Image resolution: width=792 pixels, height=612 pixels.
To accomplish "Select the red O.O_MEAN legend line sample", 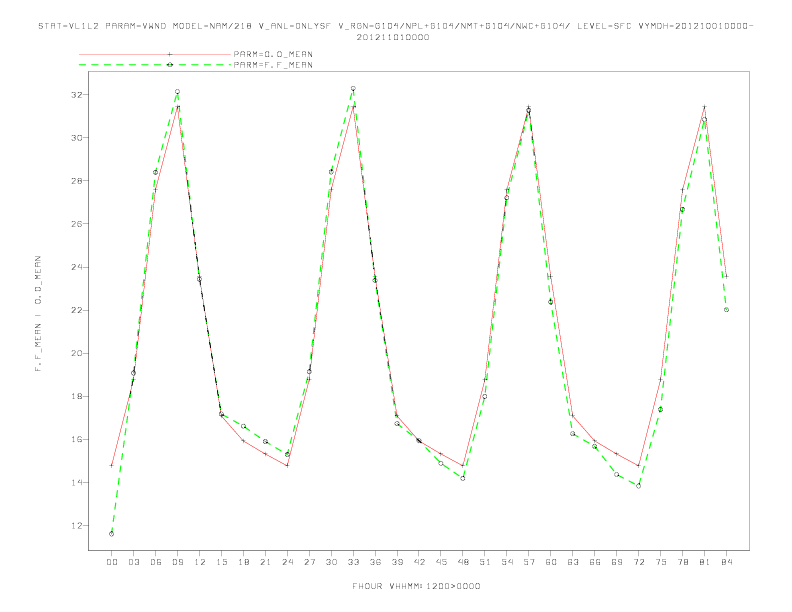I will click(x=155, y=54).
